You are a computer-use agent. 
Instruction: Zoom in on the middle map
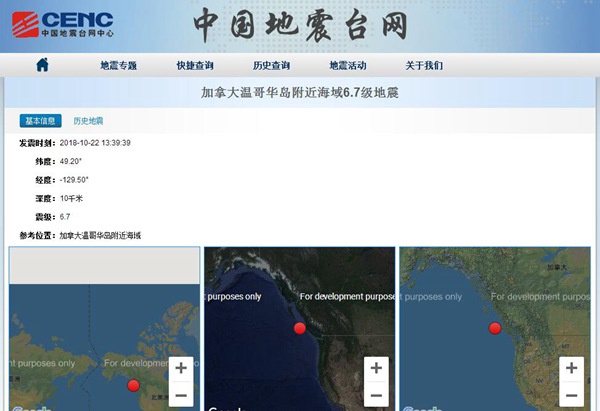(x=376, y=368)
